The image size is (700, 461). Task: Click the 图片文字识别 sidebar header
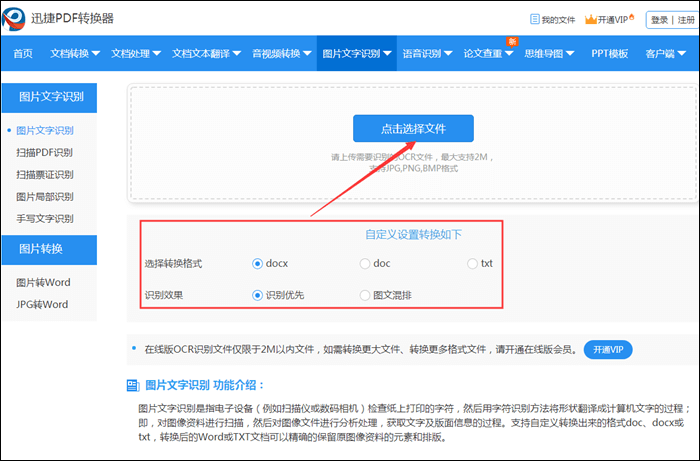(50, 97)
